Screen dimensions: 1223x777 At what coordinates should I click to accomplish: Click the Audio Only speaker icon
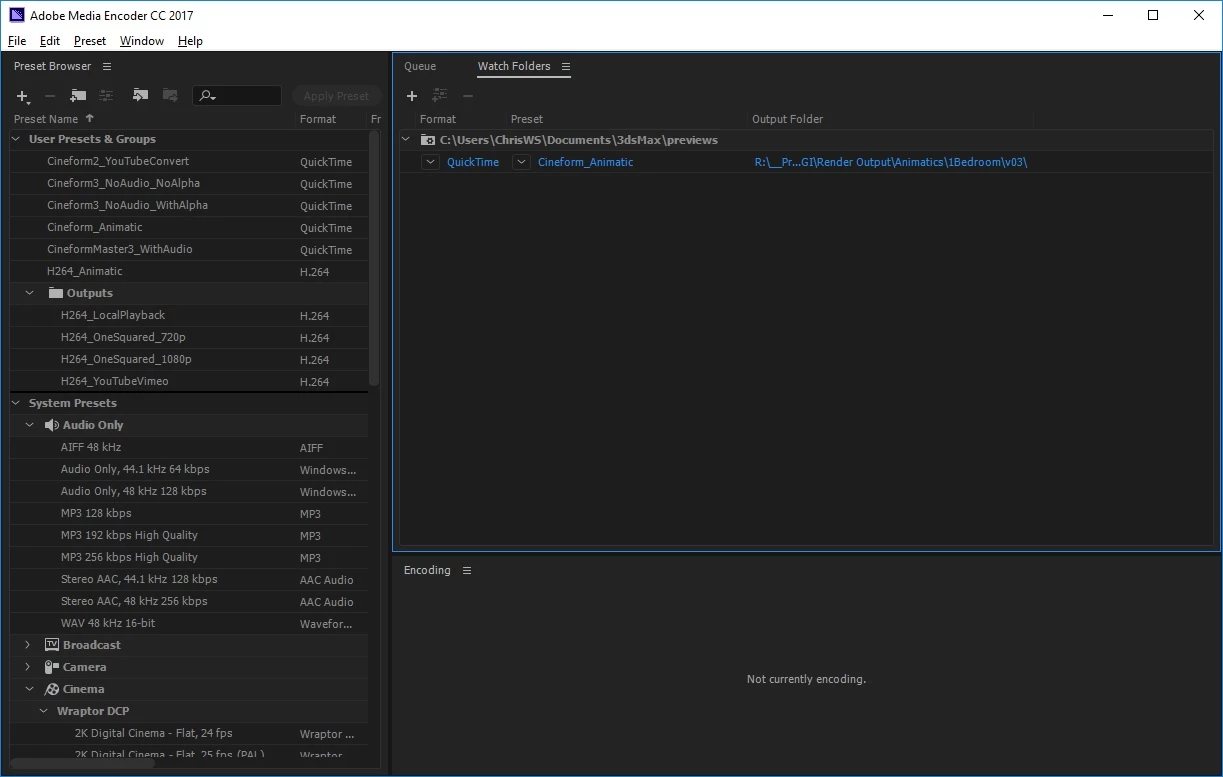pos(52,425)
